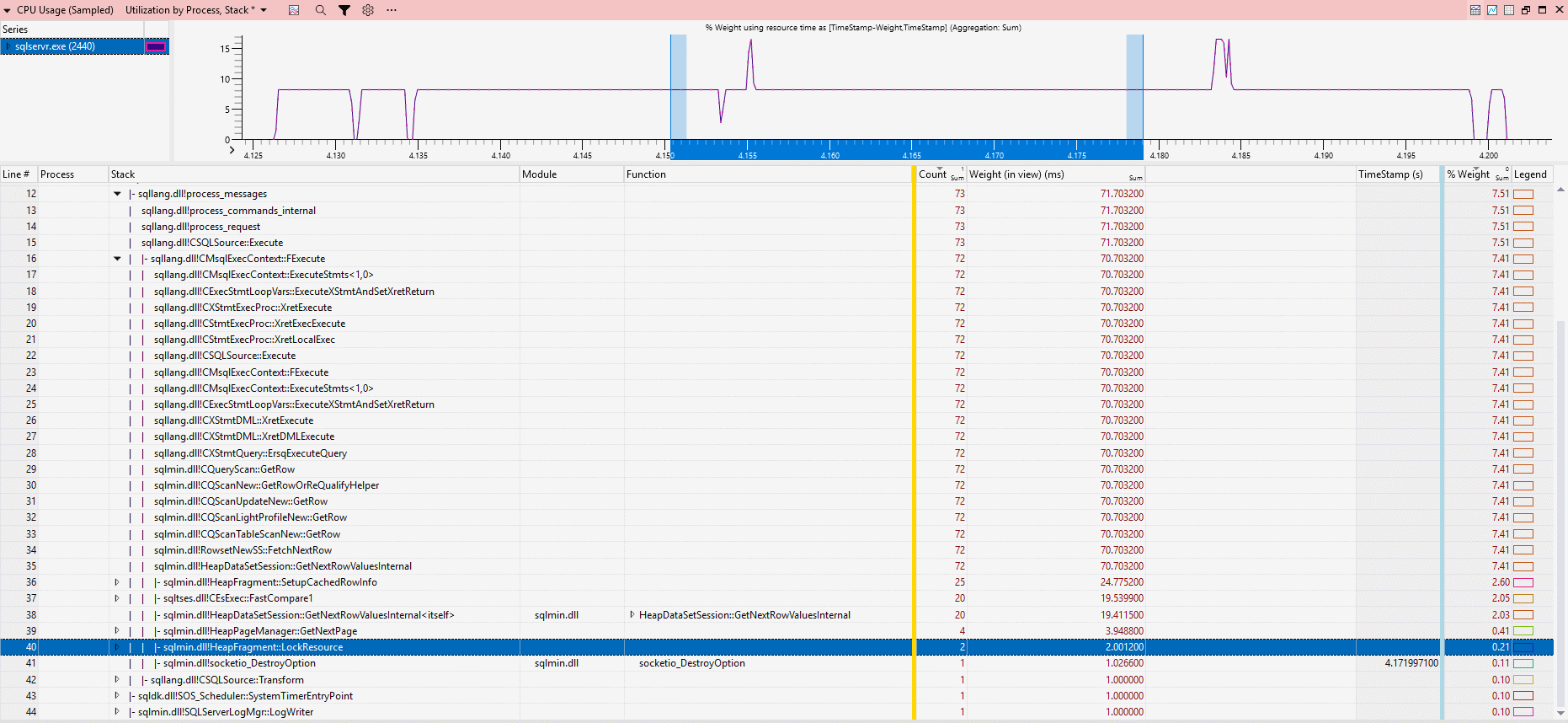
Task: Switch to graph only display
Action: pyautogui.click(x=1492, y=10)
